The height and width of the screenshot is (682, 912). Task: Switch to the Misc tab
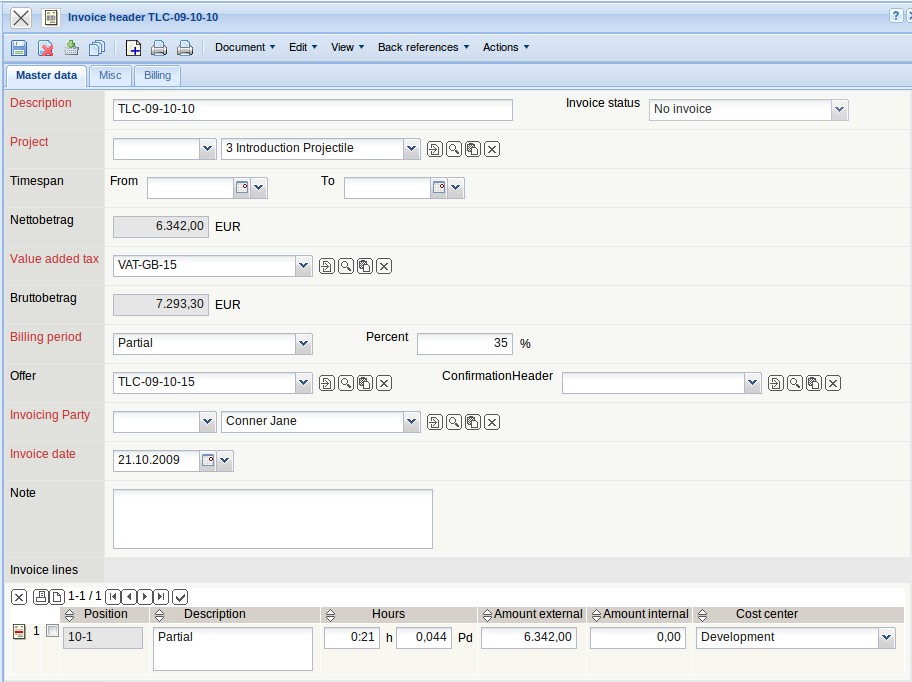coord(110,76)
